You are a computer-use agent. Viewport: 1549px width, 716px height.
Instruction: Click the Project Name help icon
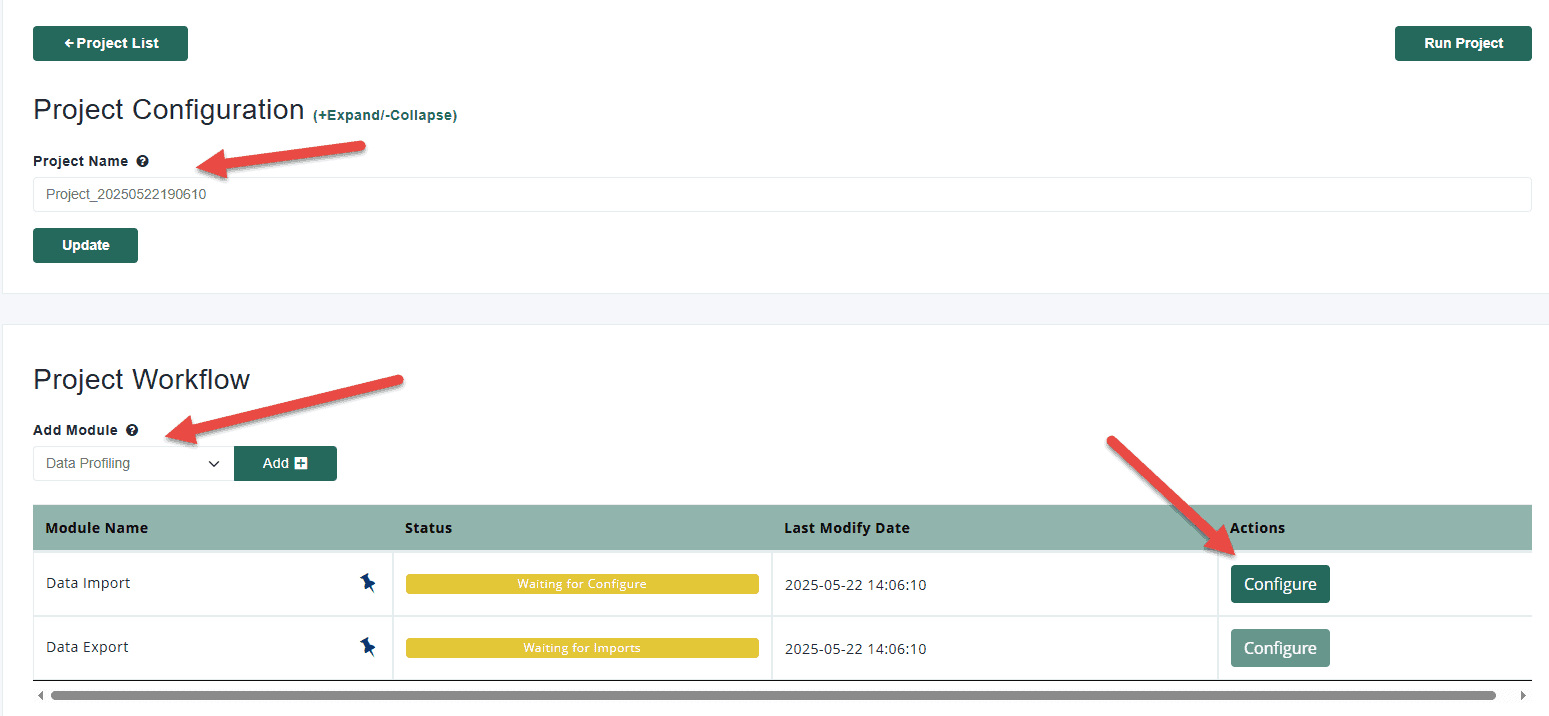point(142,161)
